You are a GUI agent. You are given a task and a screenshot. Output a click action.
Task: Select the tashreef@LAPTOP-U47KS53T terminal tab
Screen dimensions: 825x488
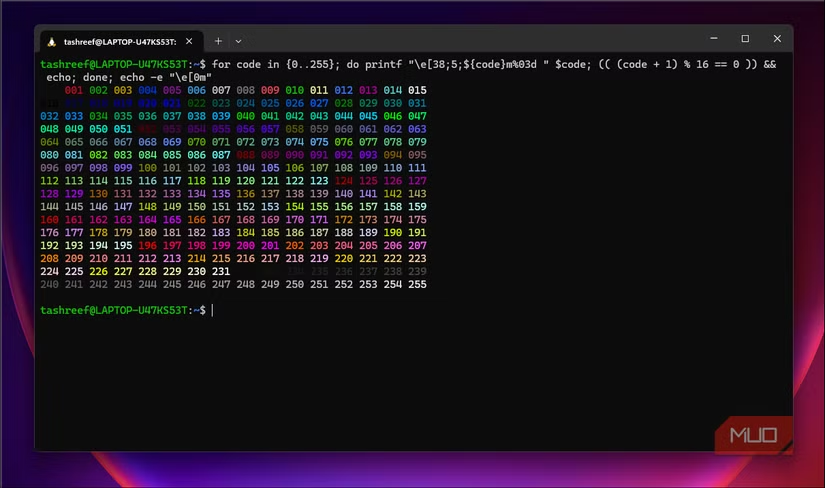[119, 41]
